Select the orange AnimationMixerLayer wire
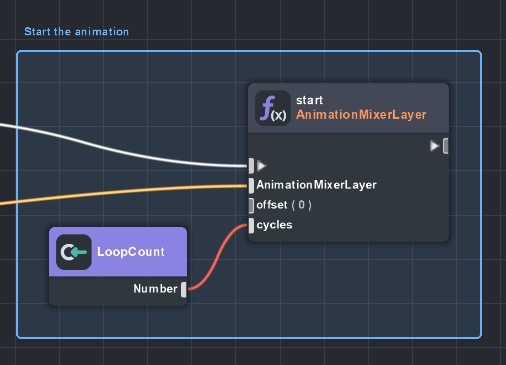The image size is (506, 365). (123, 192)
